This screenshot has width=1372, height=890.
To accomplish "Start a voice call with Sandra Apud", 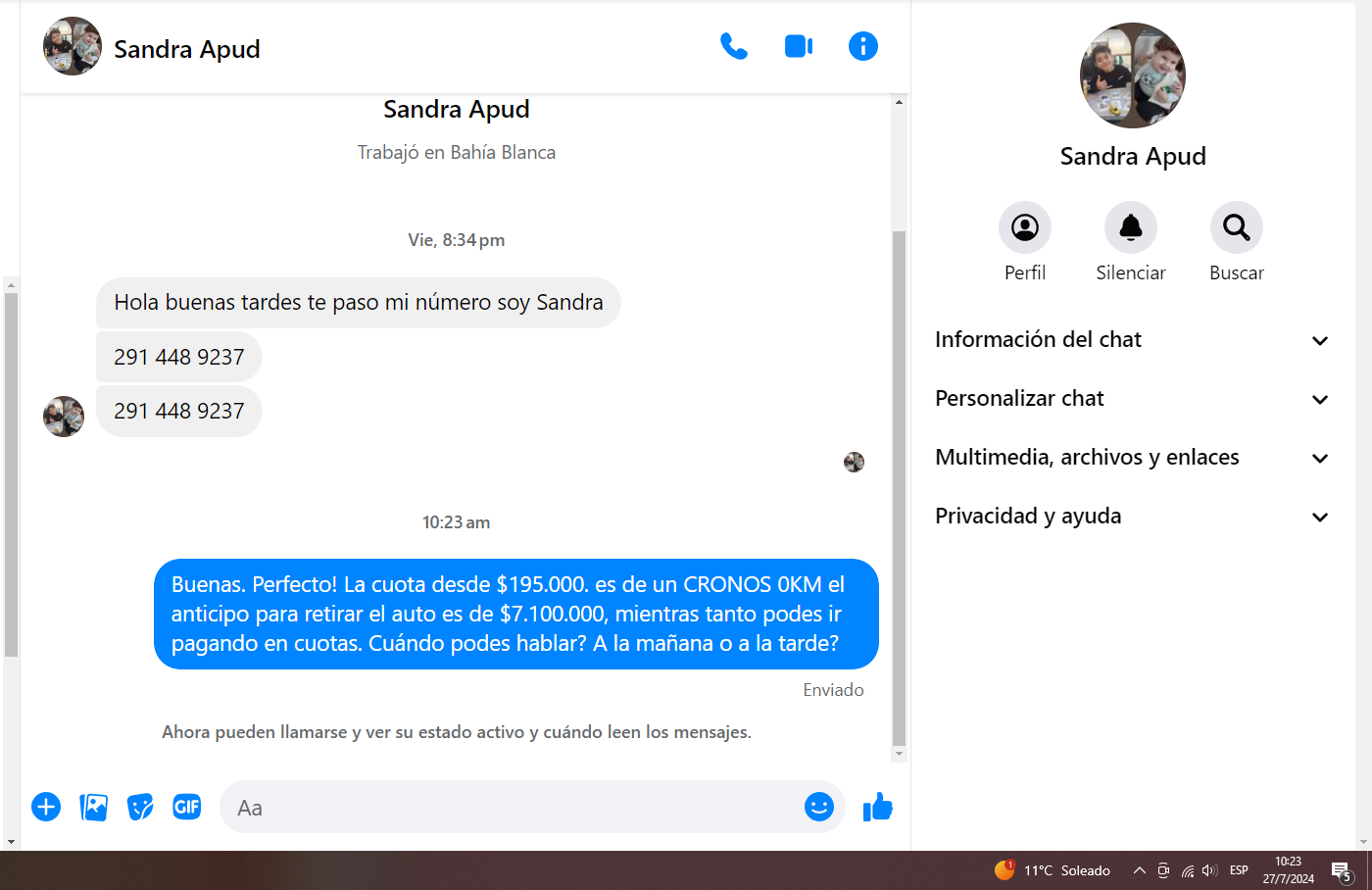I will [733, 46].
